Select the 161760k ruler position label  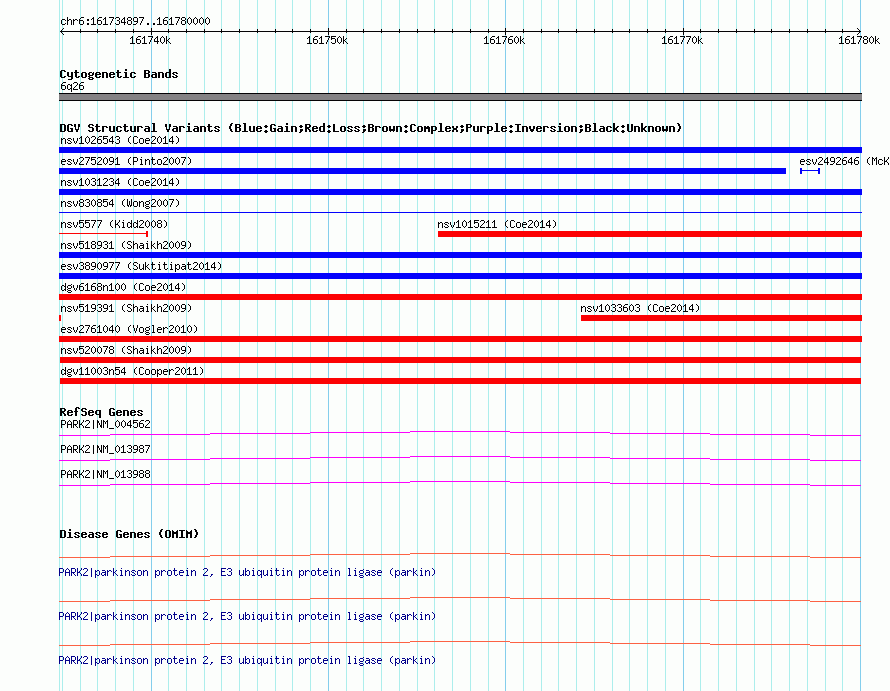(504, 40)
